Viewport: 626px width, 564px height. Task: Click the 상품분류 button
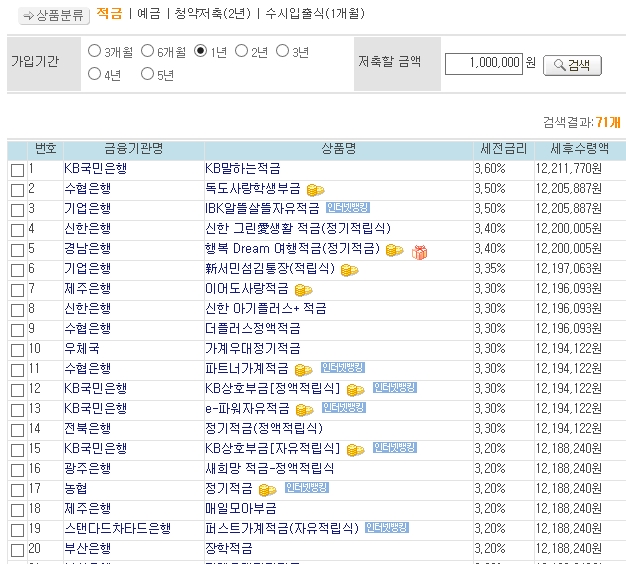(x=53, y=16)
